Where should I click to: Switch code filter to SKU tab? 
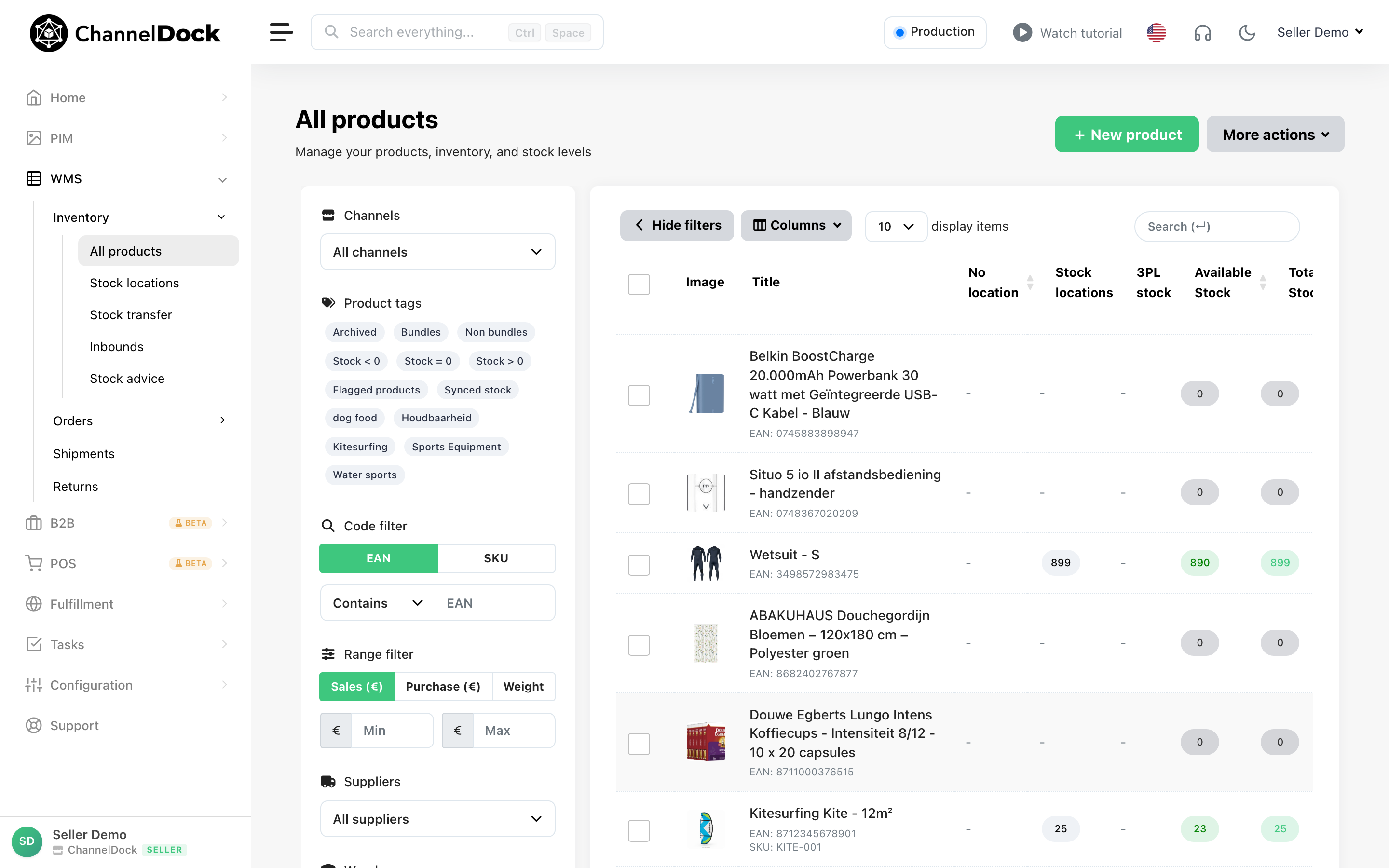(496, 558)
